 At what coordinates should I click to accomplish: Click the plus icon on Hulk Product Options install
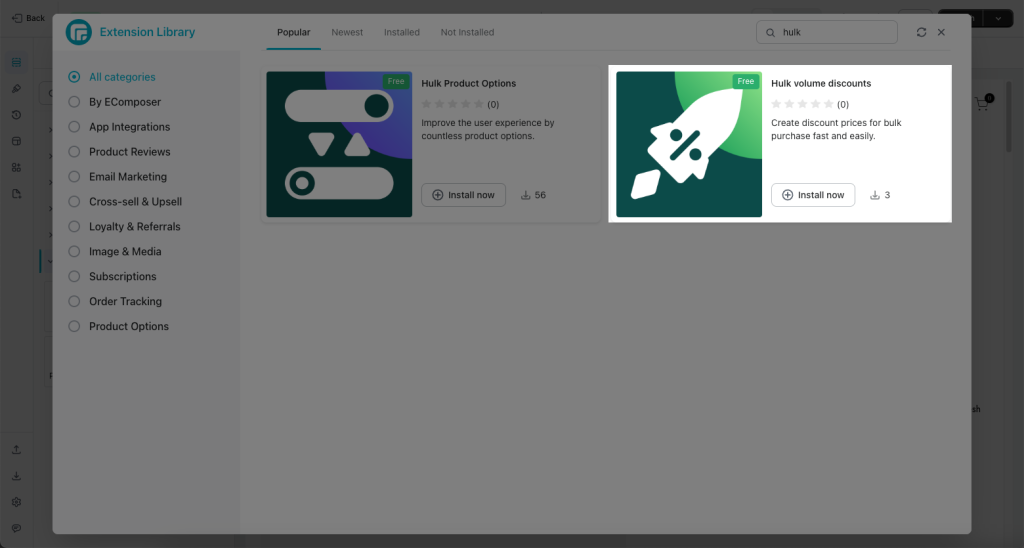pos(438,195)
